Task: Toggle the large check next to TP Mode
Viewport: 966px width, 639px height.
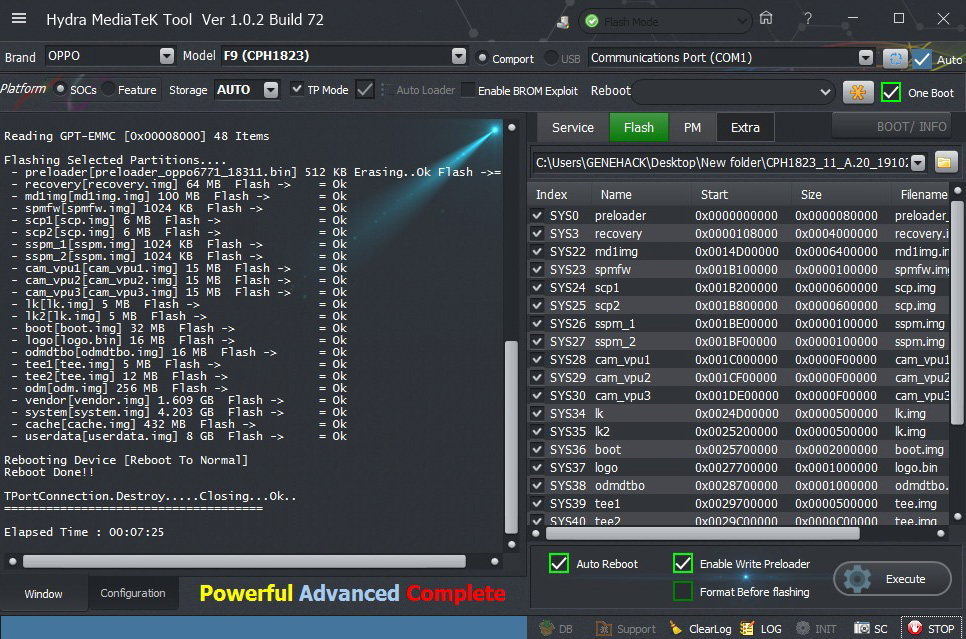Action: [365, 90]
